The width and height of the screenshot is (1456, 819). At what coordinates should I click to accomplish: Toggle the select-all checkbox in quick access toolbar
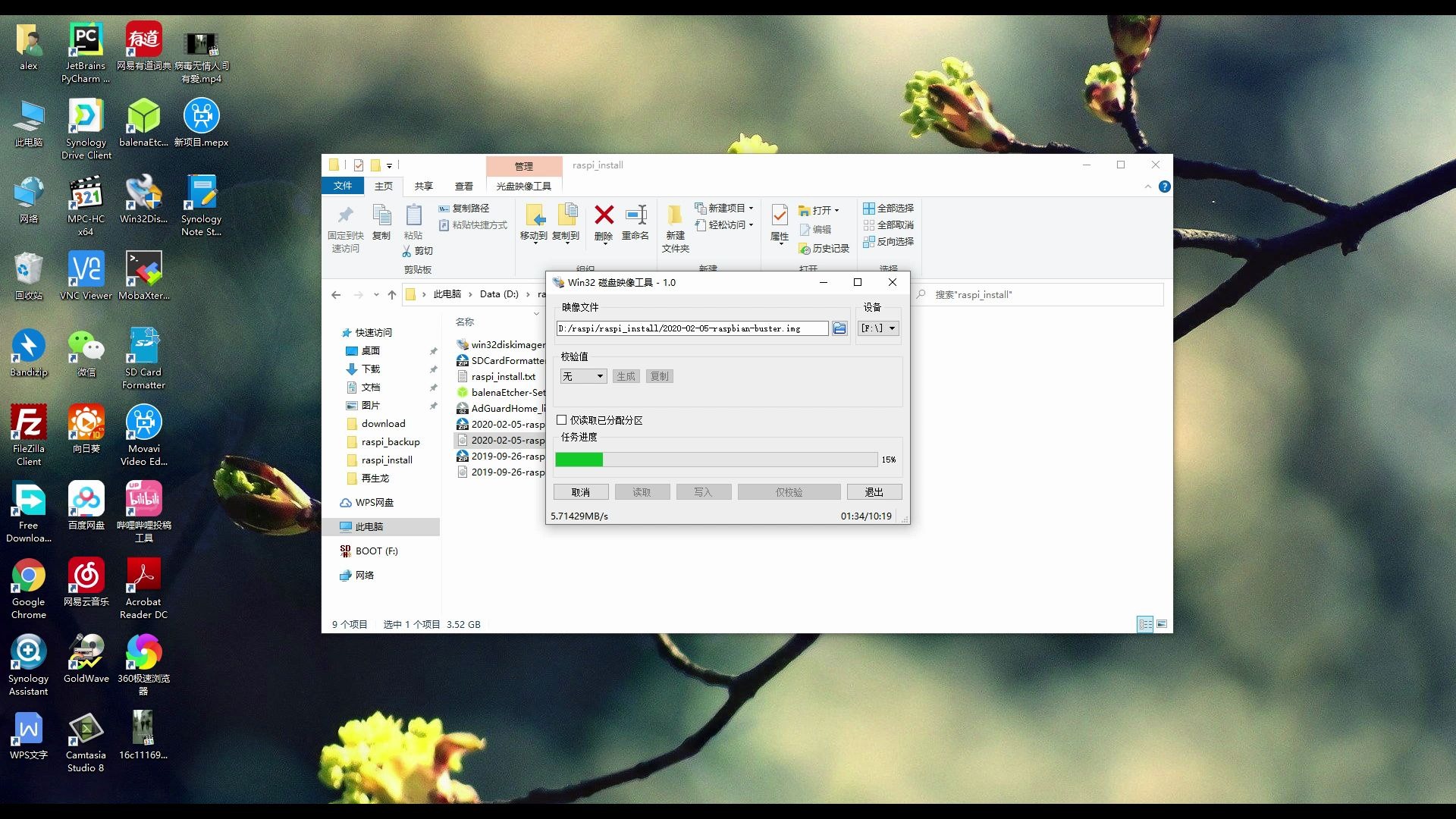(x=359, y=165)
